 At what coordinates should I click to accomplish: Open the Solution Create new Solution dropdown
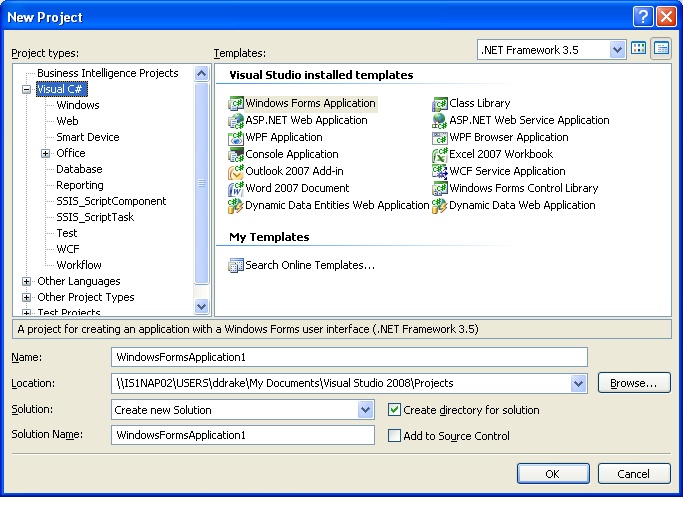(x=365, y=410)
